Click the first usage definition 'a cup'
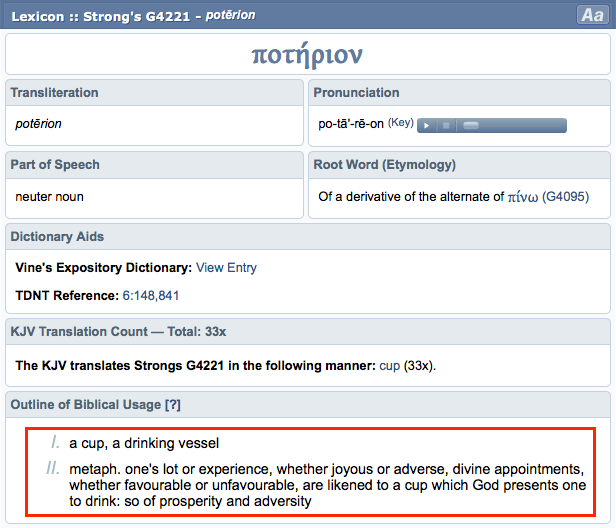 [144, 443]
